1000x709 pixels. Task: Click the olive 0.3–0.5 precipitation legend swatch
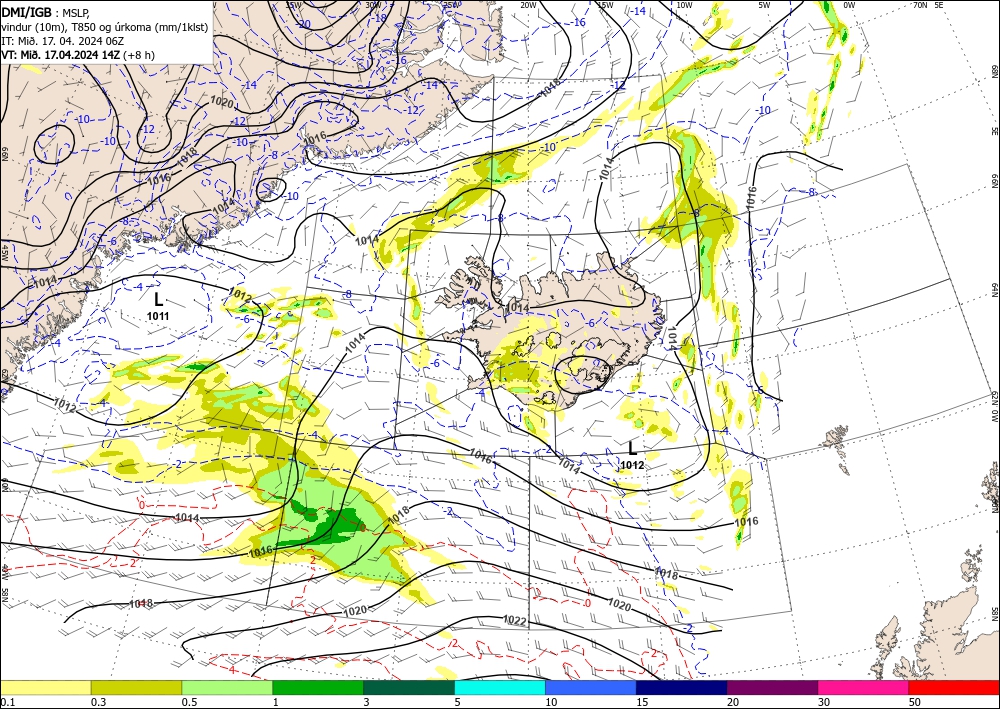[x=136, y=687]
